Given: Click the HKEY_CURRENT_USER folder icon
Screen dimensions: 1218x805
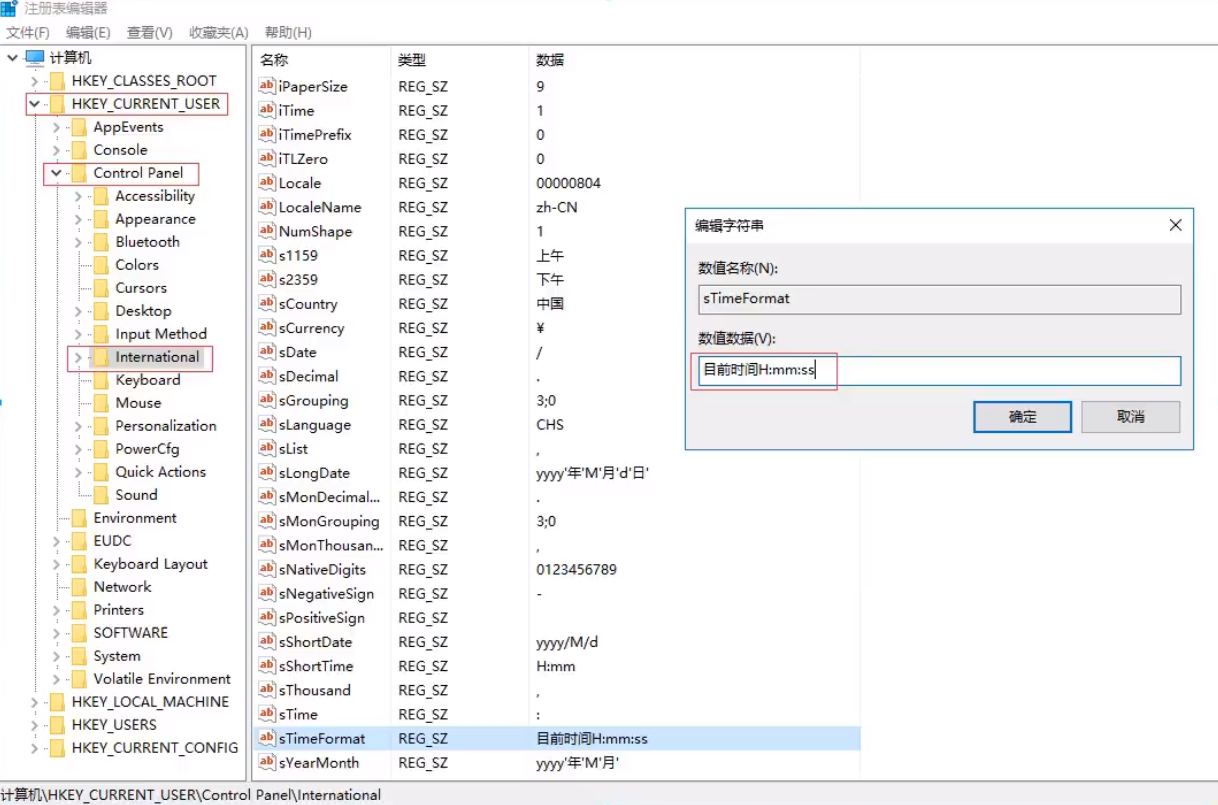Looking at the screenshot, I should [57, 104].
